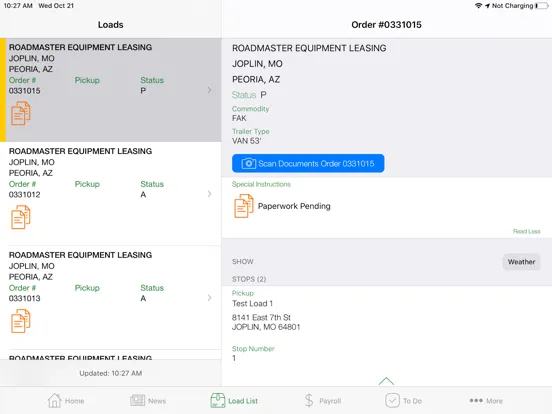
Task: Tap the STOPS (2) section header
Action: point(249,279)
